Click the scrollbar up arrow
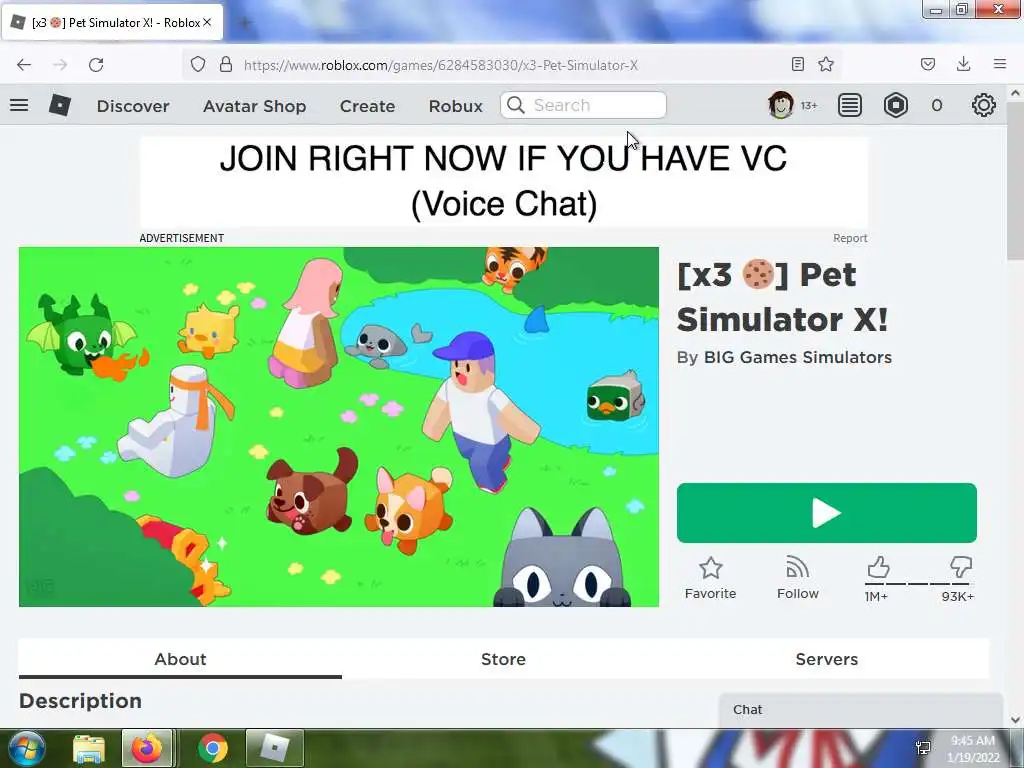This screenshot has width=1024, height=768. pyautogui.click(x=1015, y=93)
